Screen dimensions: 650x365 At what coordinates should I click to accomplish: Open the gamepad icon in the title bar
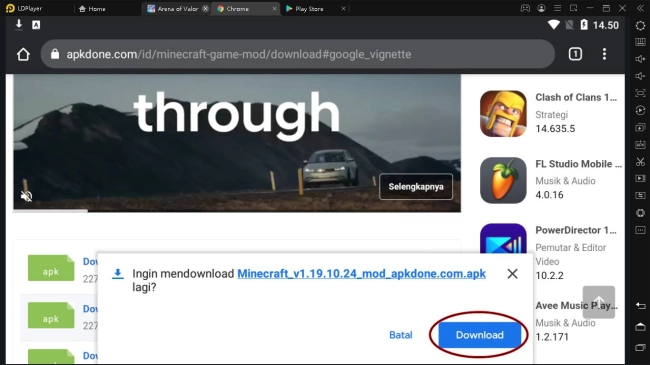(525, 8)
